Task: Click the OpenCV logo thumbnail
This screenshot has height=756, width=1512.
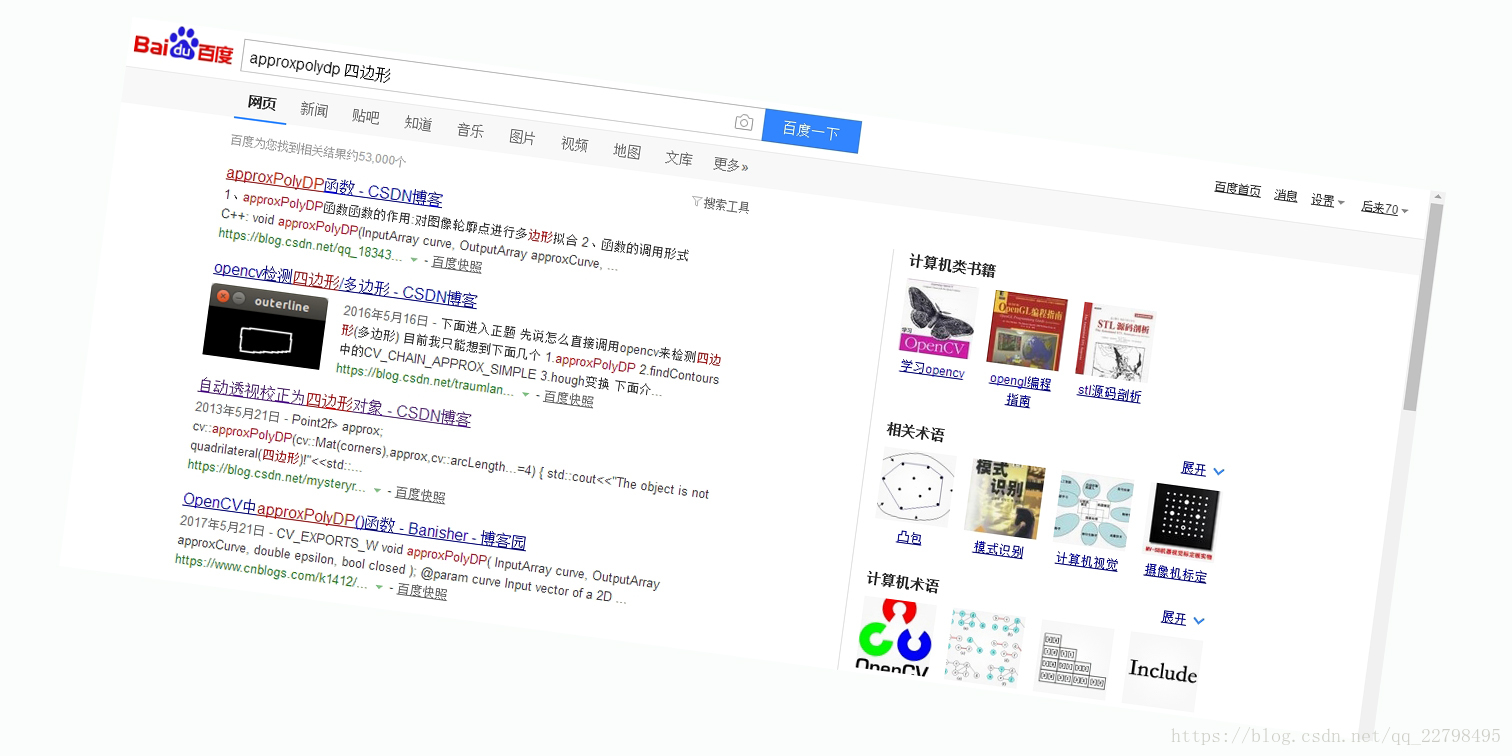Action: point(896,636)
